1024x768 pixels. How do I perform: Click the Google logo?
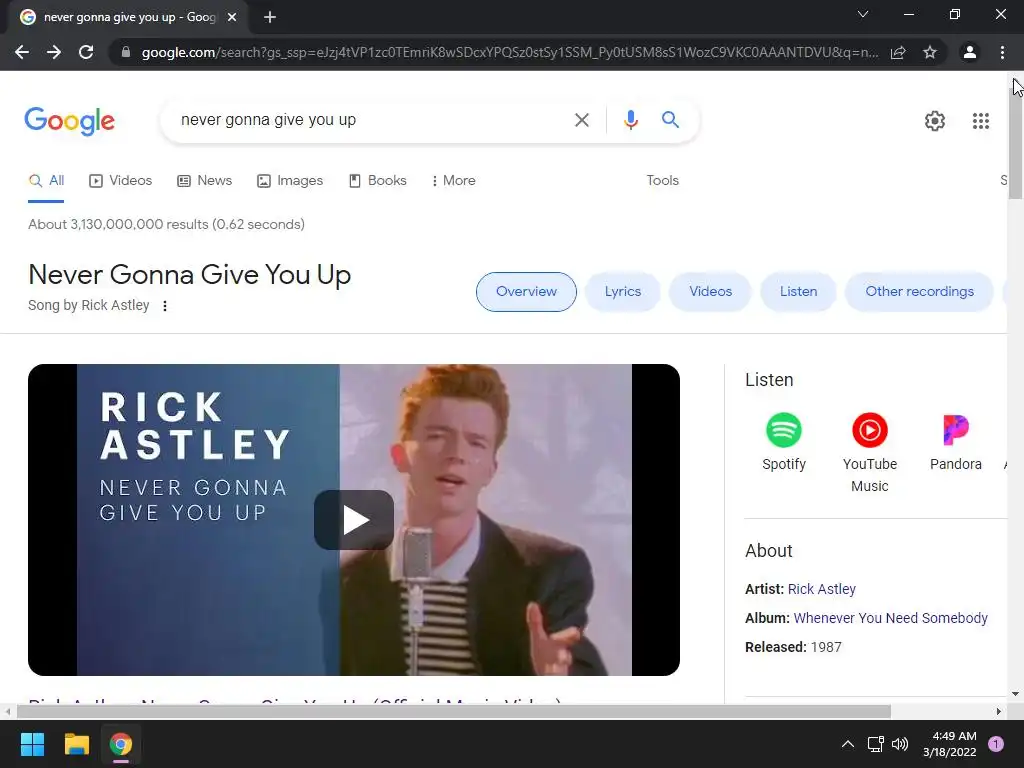coord(69,121)
